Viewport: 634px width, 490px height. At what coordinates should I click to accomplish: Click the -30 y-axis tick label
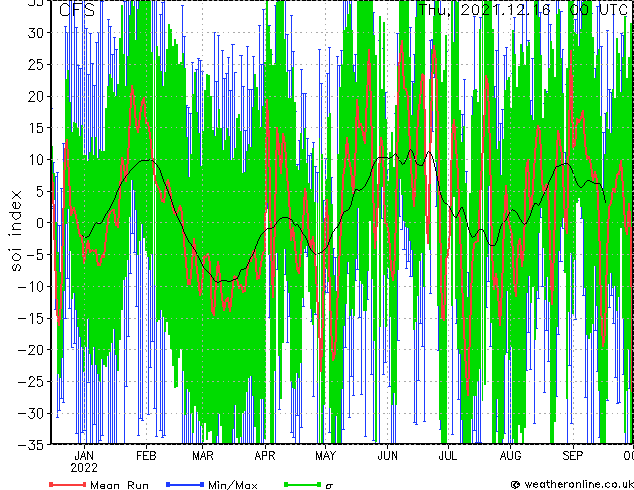(31, 413)
